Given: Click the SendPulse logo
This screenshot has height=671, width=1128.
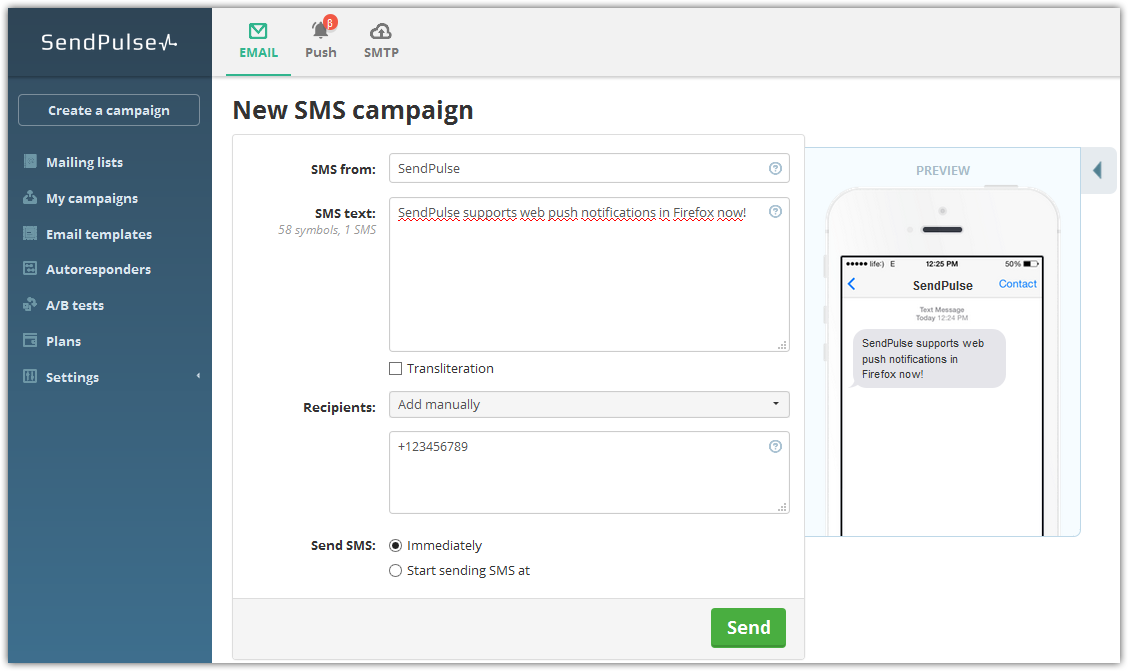Looking at the screenshot, I should pyautogui.click(x=109, y=42).
